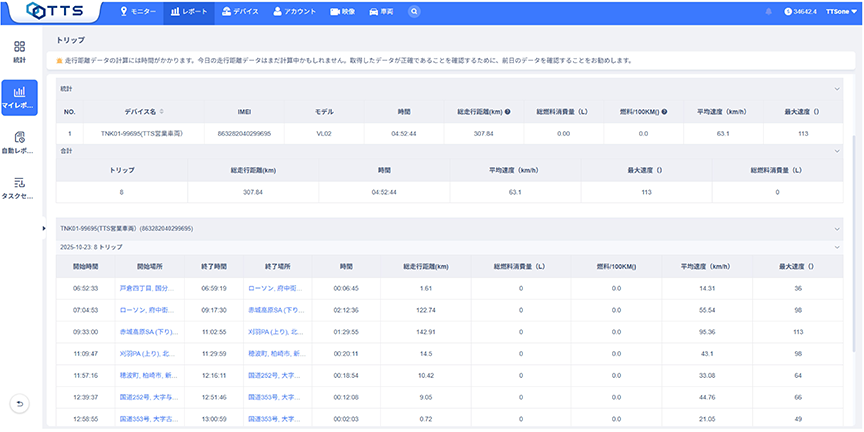Click the small arrow handle to expand side panel
Image resolution: width=864 pixels, height=432 pixels.
[x=45, y=229]
